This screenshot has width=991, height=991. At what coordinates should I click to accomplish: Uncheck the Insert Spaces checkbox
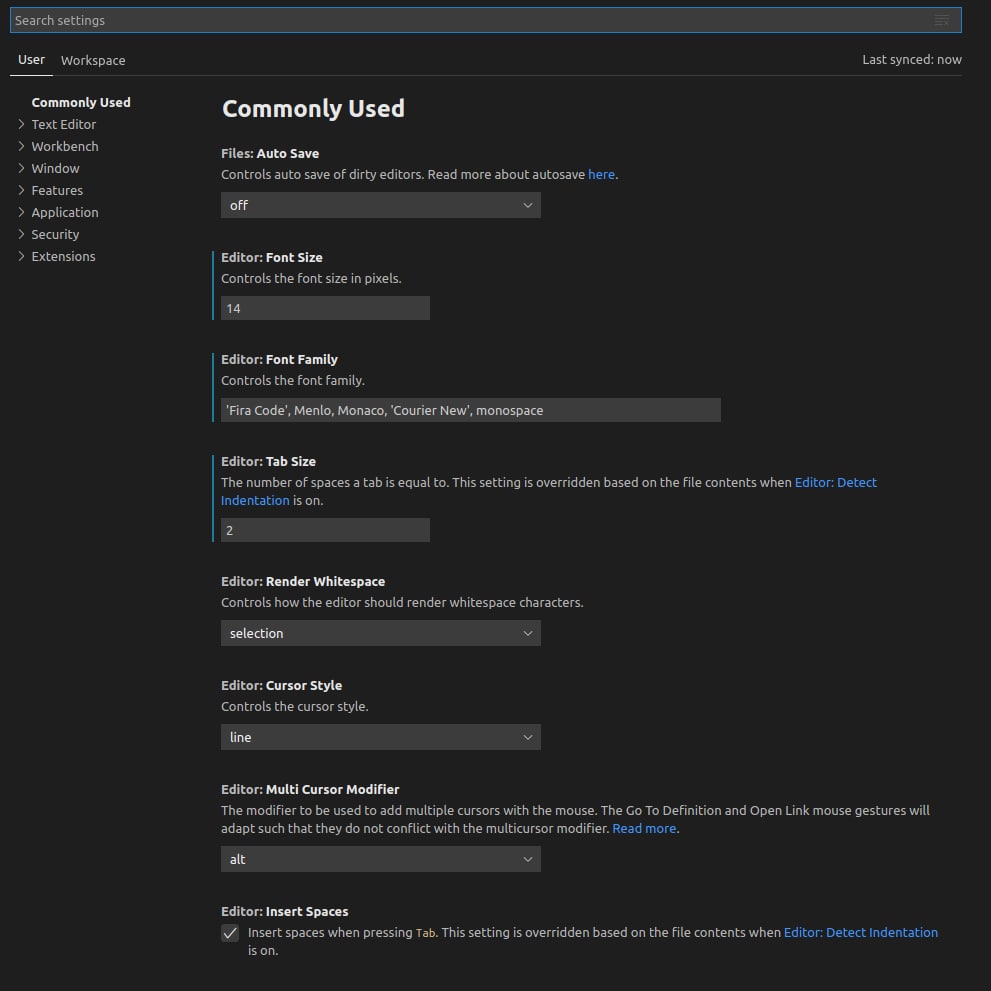pyautogui.click(x=230, y=933)
